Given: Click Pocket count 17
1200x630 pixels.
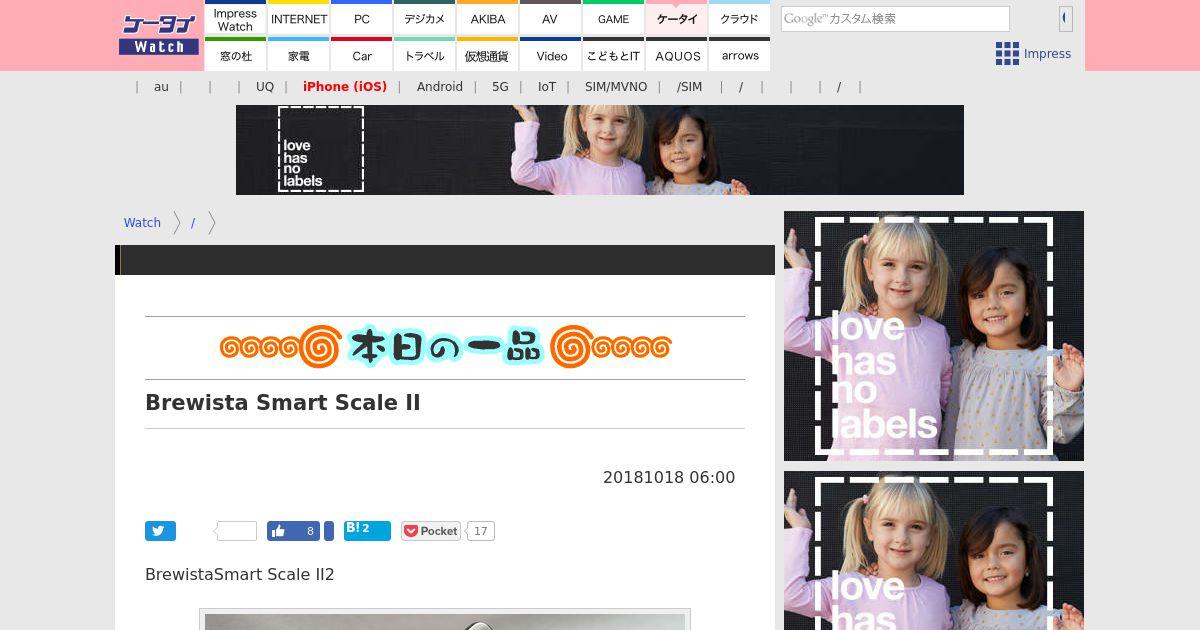Looking at the screenshot, I should pyautogui.click(x=480, y=531).
